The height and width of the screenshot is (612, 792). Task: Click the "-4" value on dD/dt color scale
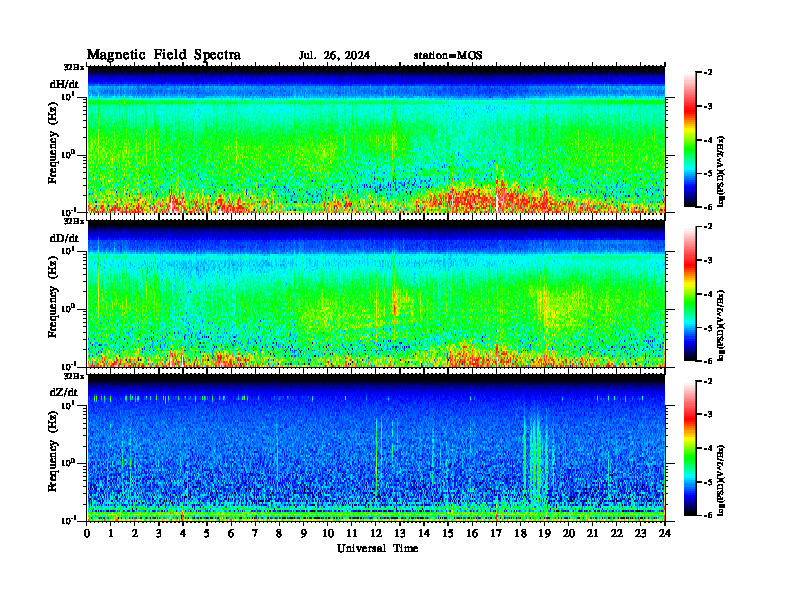708,294
